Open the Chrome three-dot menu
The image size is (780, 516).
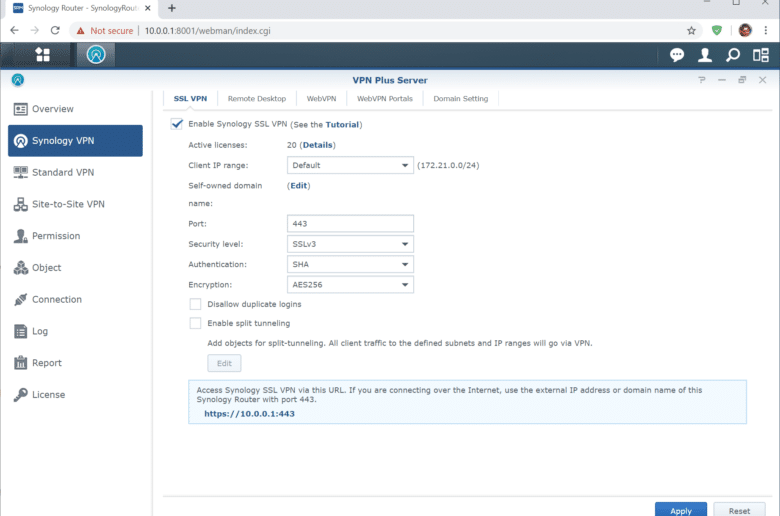(766, 31)
